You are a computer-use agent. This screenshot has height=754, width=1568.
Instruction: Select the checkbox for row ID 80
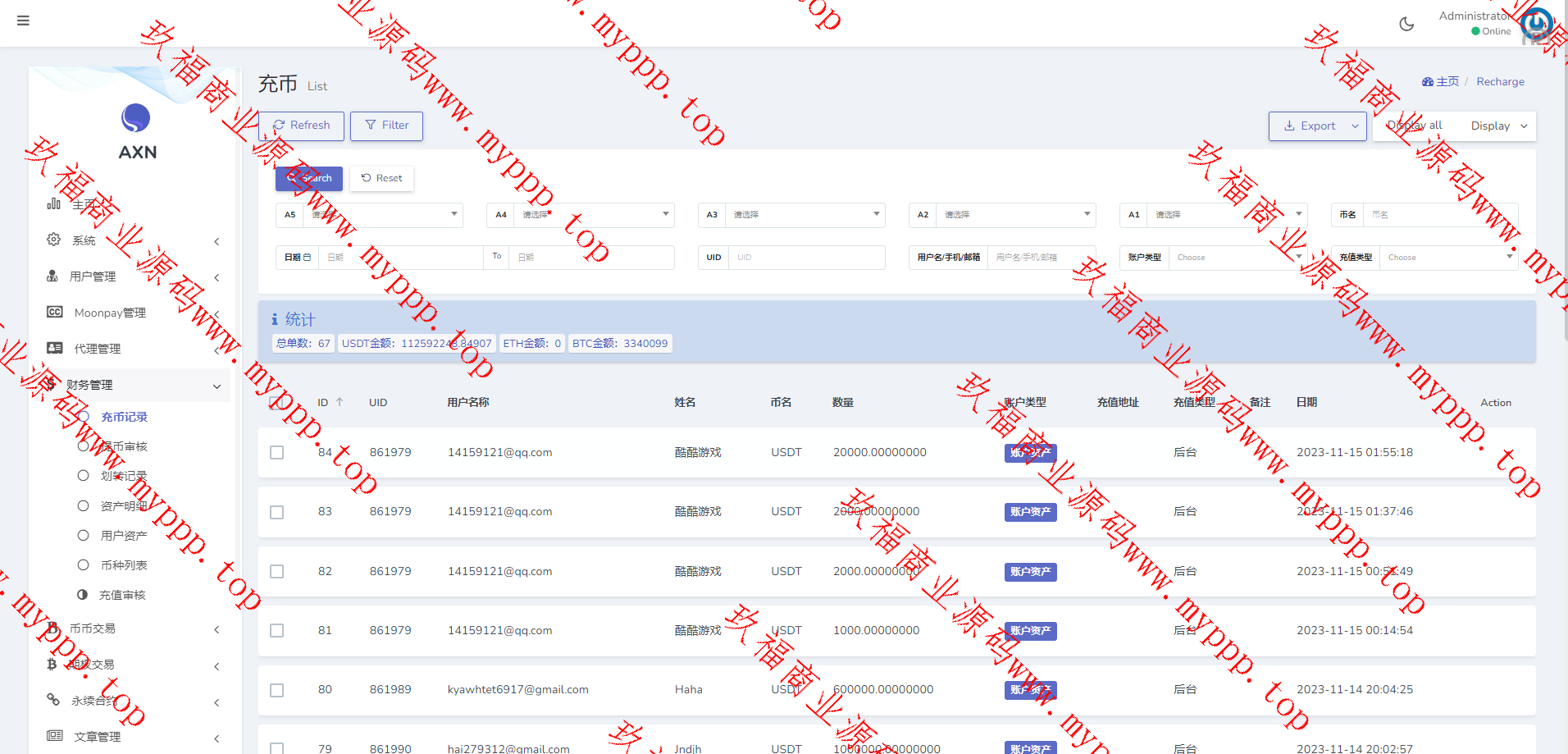277,690
